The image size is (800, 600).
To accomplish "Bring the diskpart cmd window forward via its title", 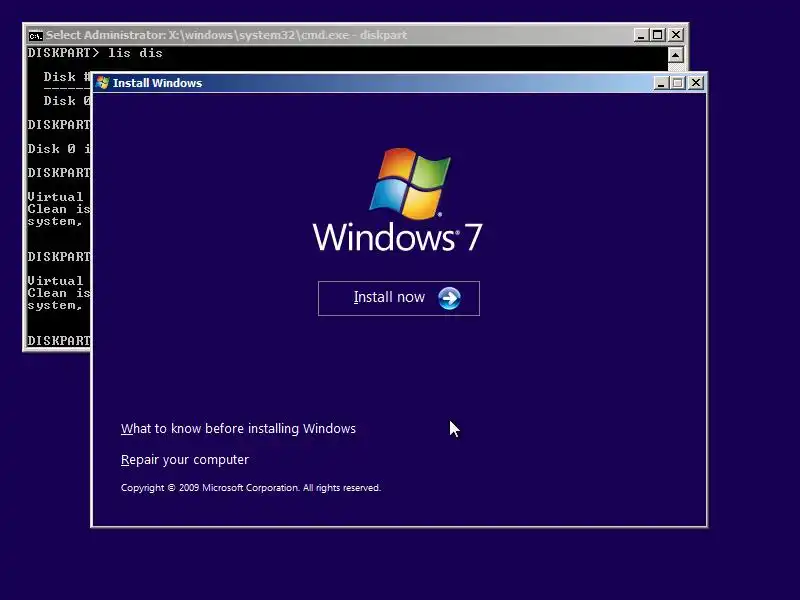I will (226, 35).
